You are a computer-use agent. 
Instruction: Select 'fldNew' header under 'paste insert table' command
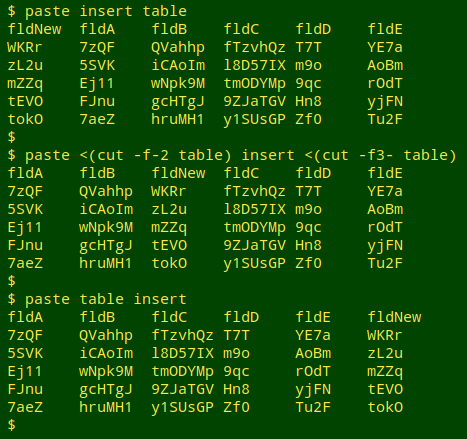click(x=34, y=29)
